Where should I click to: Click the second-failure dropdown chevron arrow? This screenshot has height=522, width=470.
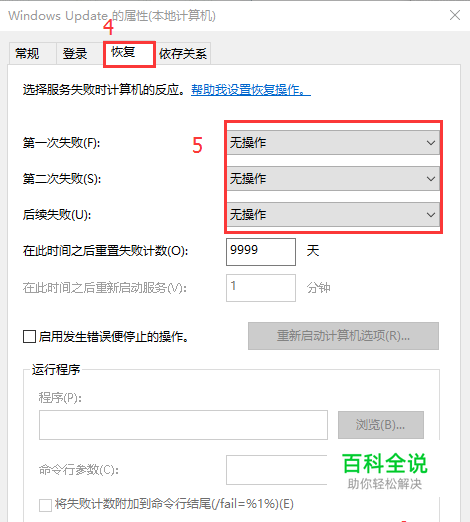click(431, 179)
